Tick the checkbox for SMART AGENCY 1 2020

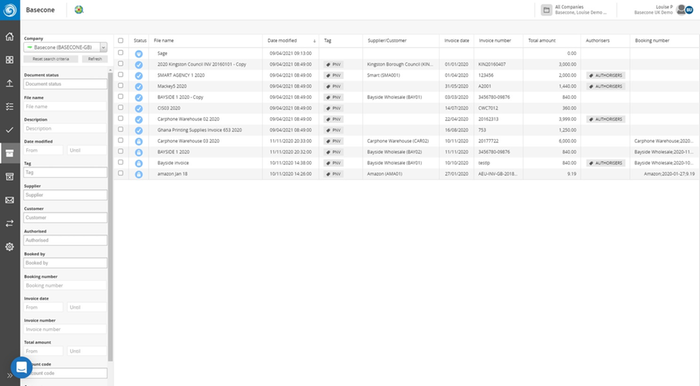121,75
